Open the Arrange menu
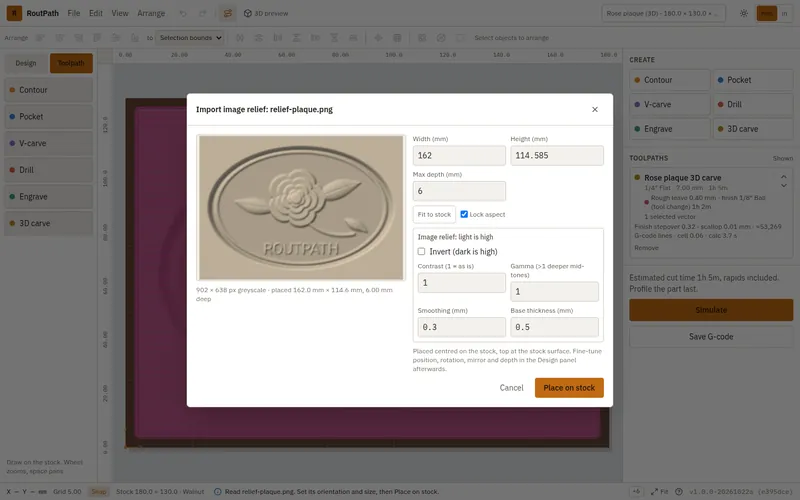The image size is (800, 500). (151, 13)
